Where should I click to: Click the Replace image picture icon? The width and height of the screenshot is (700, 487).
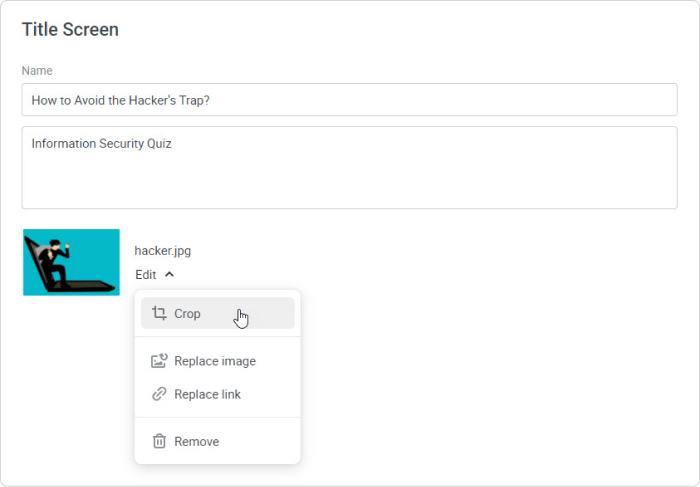click(x=159, y=360)
